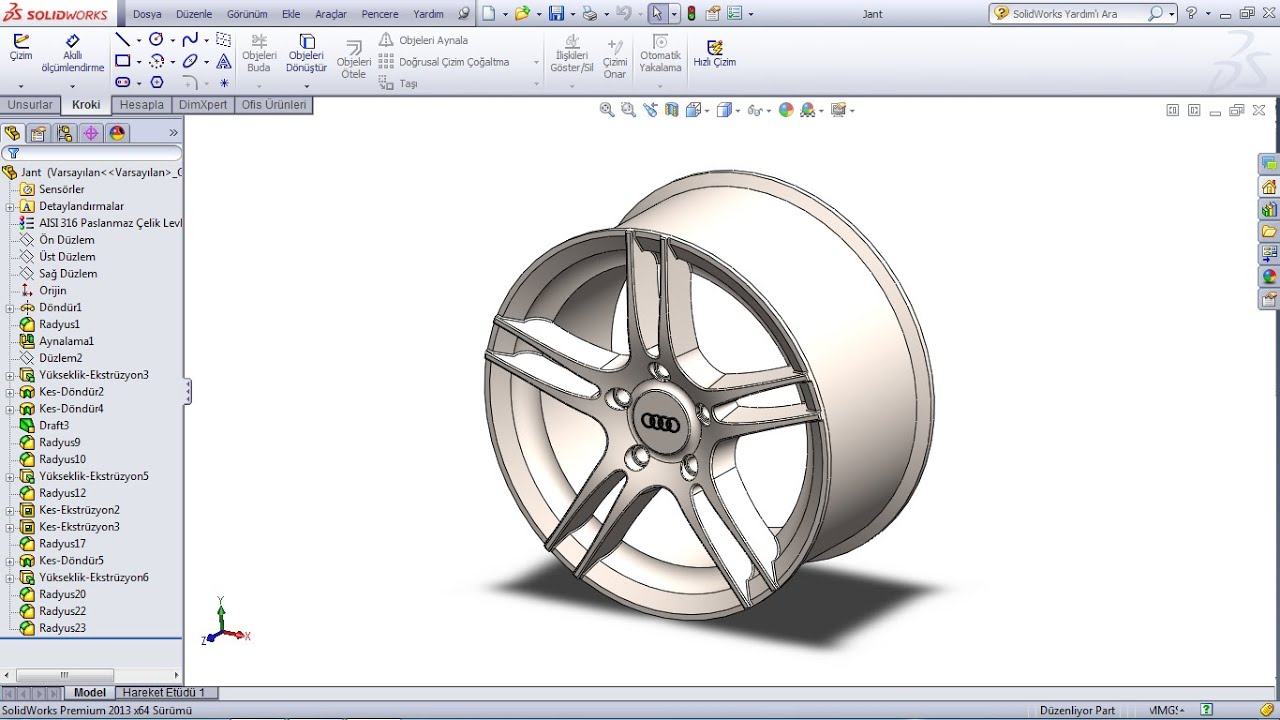The image size is (1280, 720).
Task: Click the feature tree filter field
Action: [x=92, y=153]
